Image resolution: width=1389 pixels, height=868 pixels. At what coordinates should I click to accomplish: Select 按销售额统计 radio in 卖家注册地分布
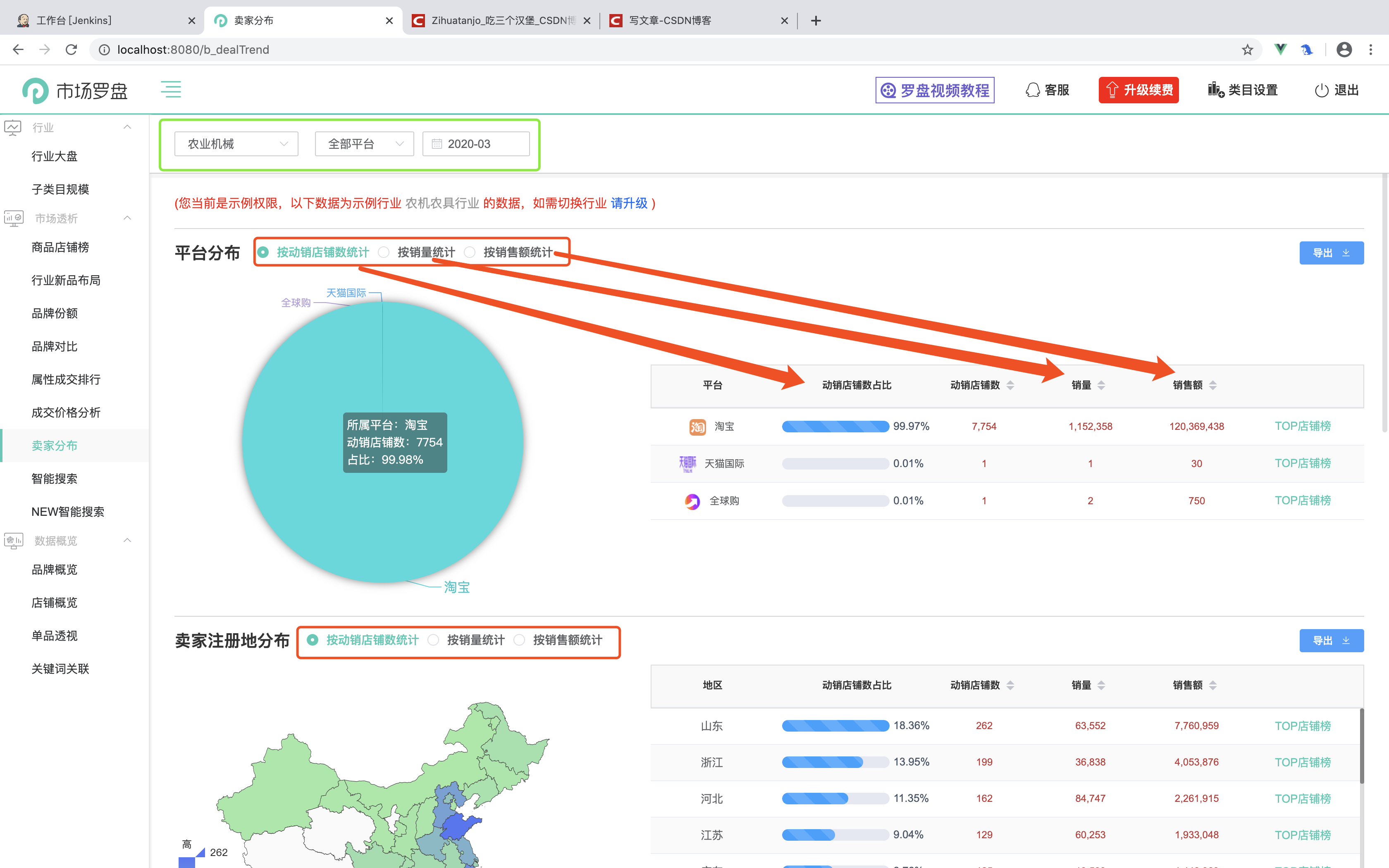pos(520,640)
